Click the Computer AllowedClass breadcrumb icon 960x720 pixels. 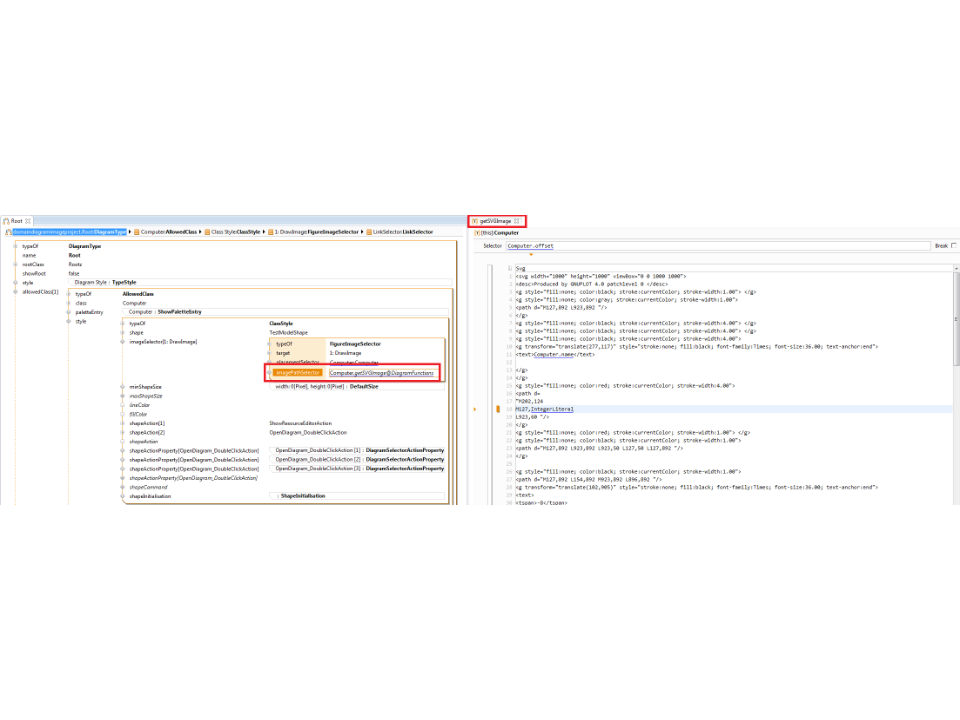(x=137, y=232)
